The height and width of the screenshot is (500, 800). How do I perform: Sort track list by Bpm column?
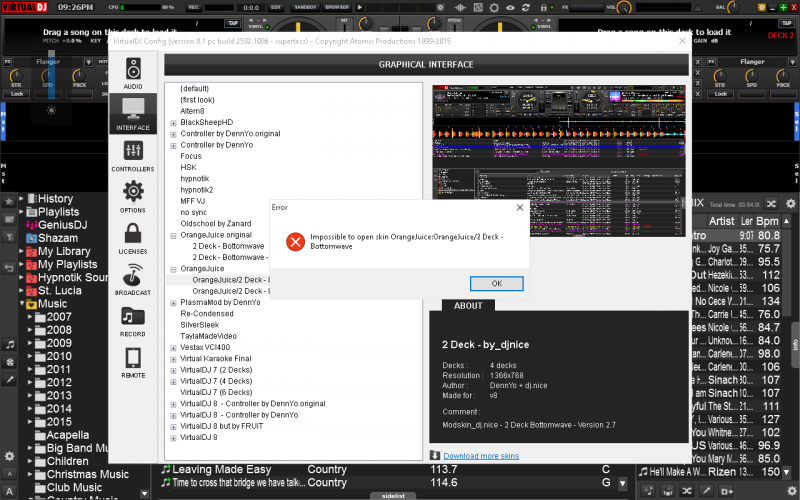(x=767, y=221)
